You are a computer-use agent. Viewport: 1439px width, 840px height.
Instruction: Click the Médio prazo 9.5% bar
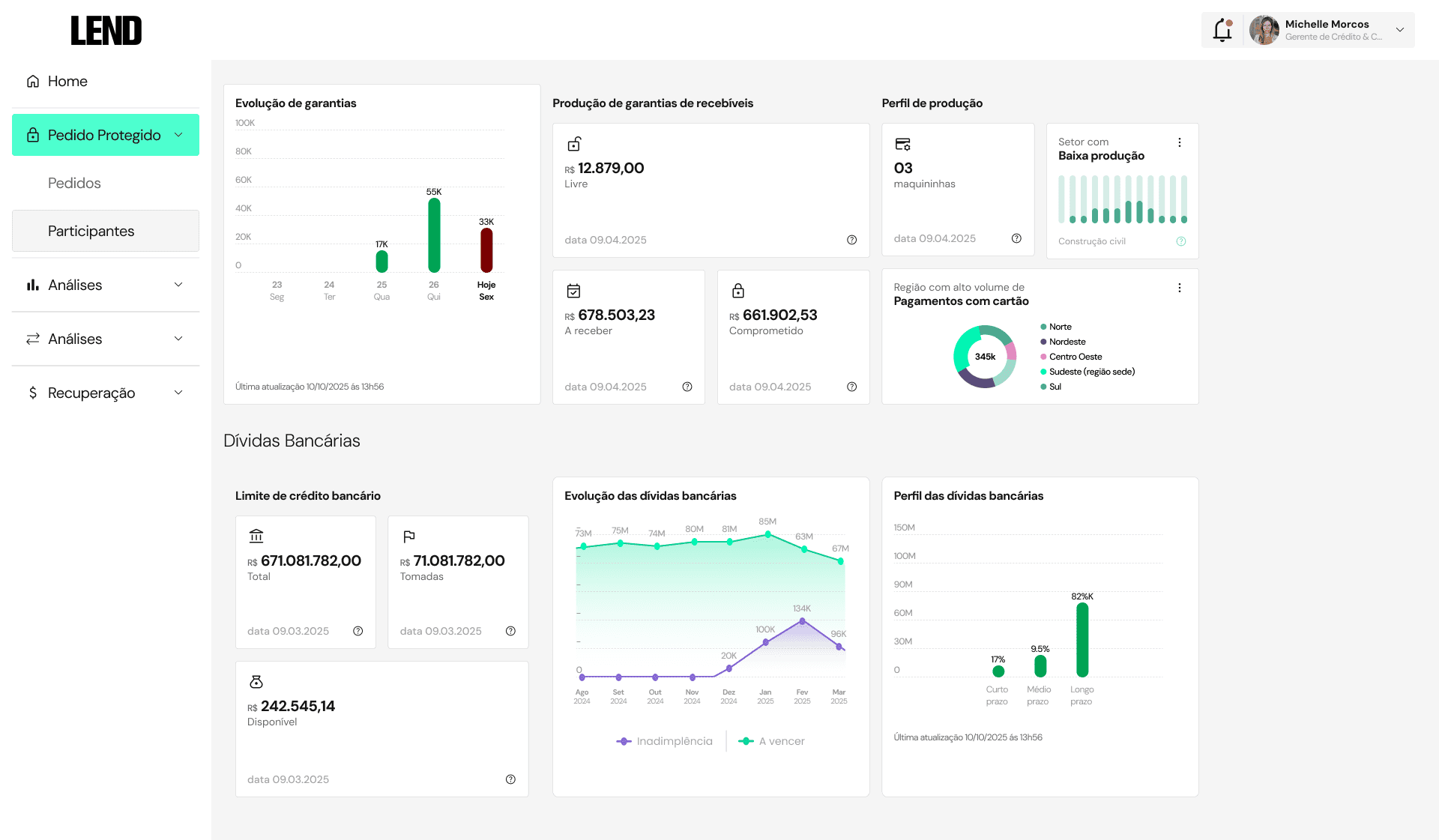tap(1040, 666)
